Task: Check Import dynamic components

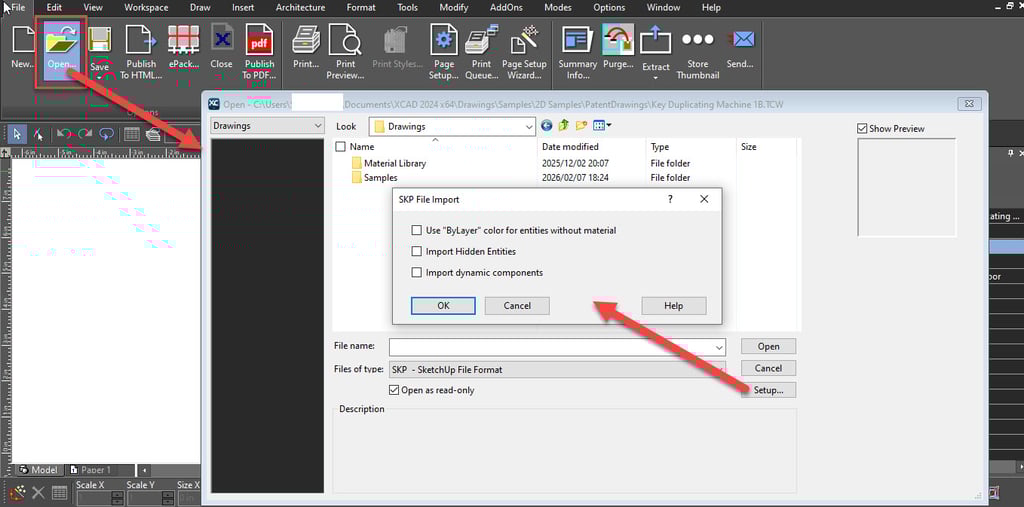Action: [416, 272]
